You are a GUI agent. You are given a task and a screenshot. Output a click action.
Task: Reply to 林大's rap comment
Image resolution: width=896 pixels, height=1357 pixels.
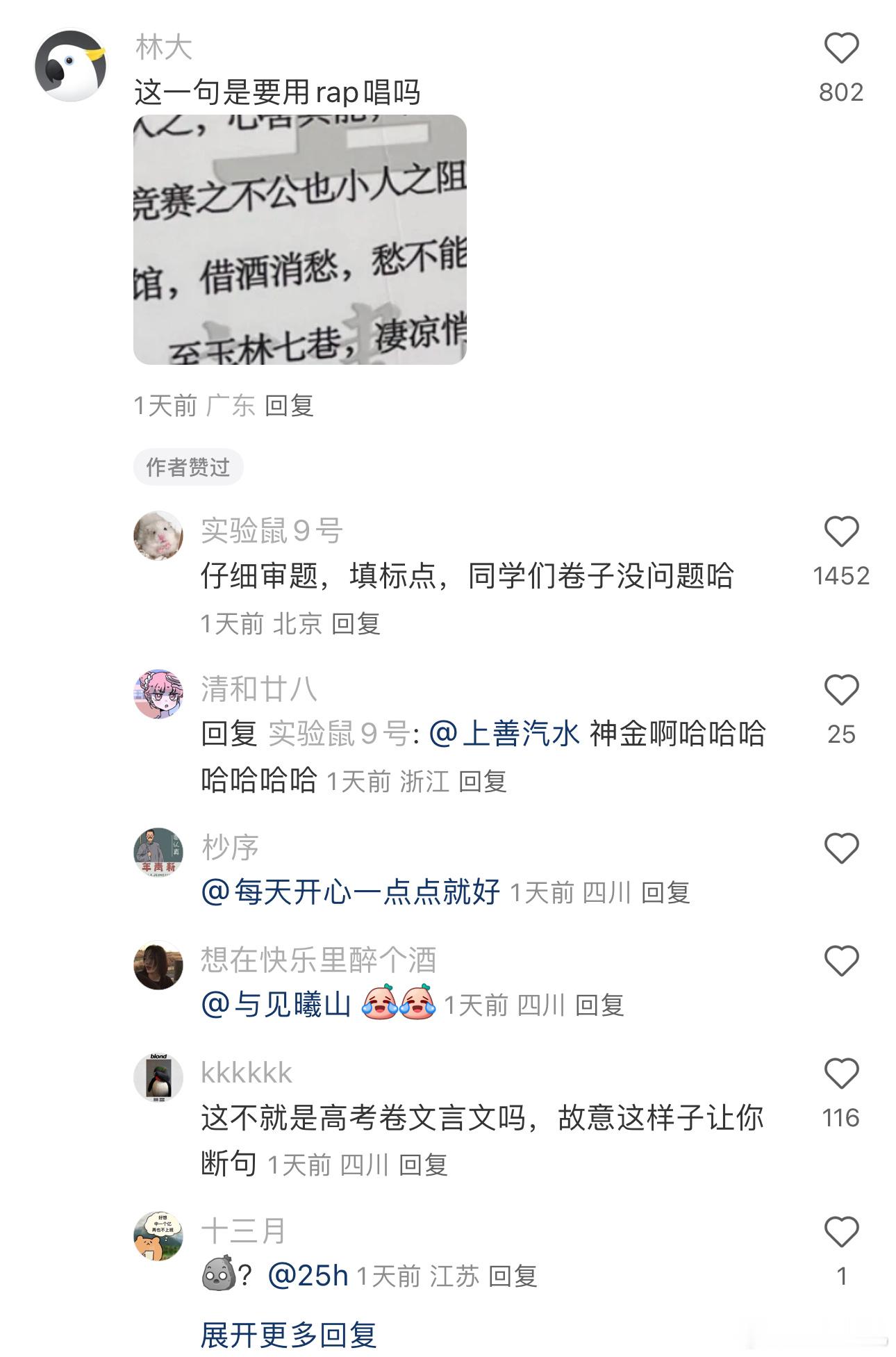pyautogui.click(x=290, y=405)
